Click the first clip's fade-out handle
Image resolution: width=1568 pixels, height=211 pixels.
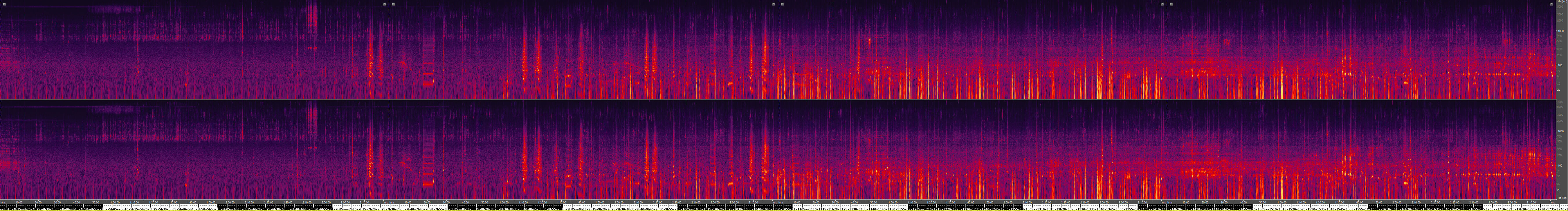point(384,4)
